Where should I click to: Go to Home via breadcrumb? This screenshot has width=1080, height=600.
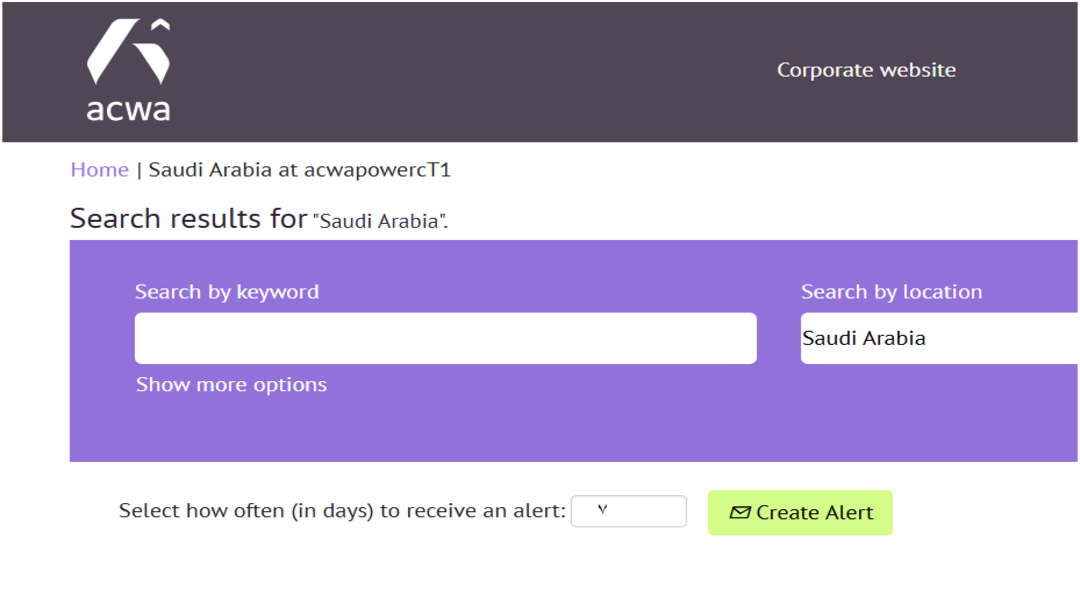(99, 170)
